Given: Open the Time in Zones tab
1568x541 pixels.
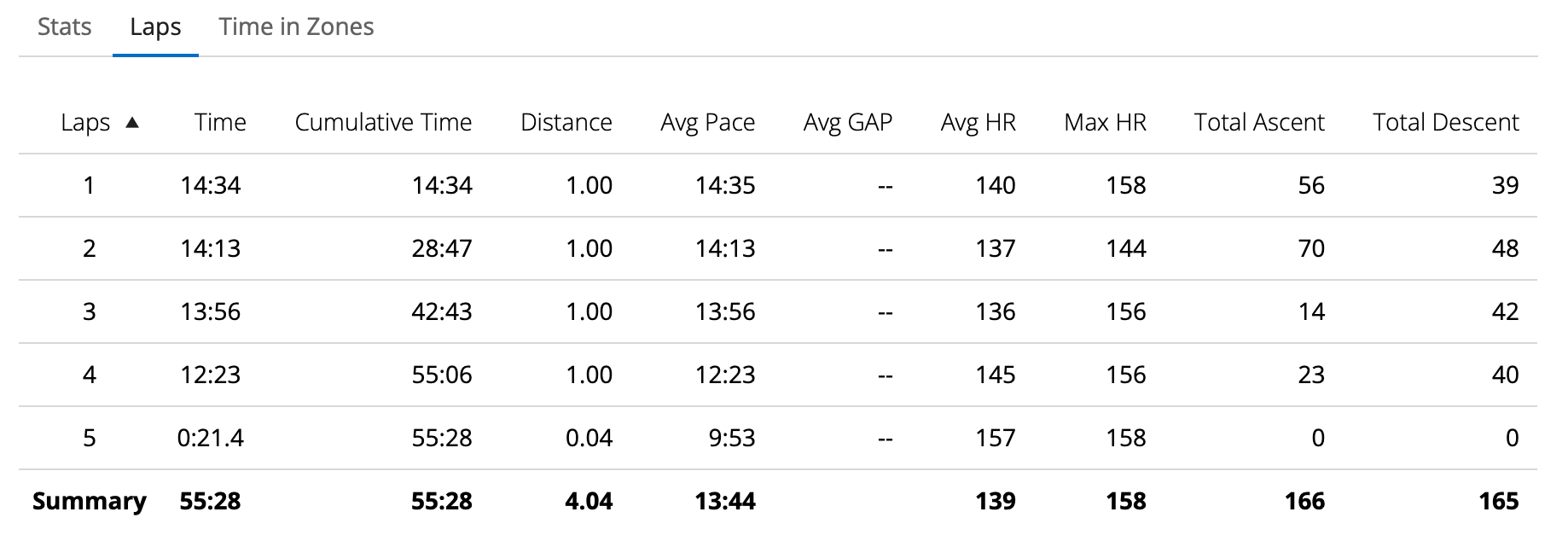Looking at the screenshot, I should click(x=296, y=27).
